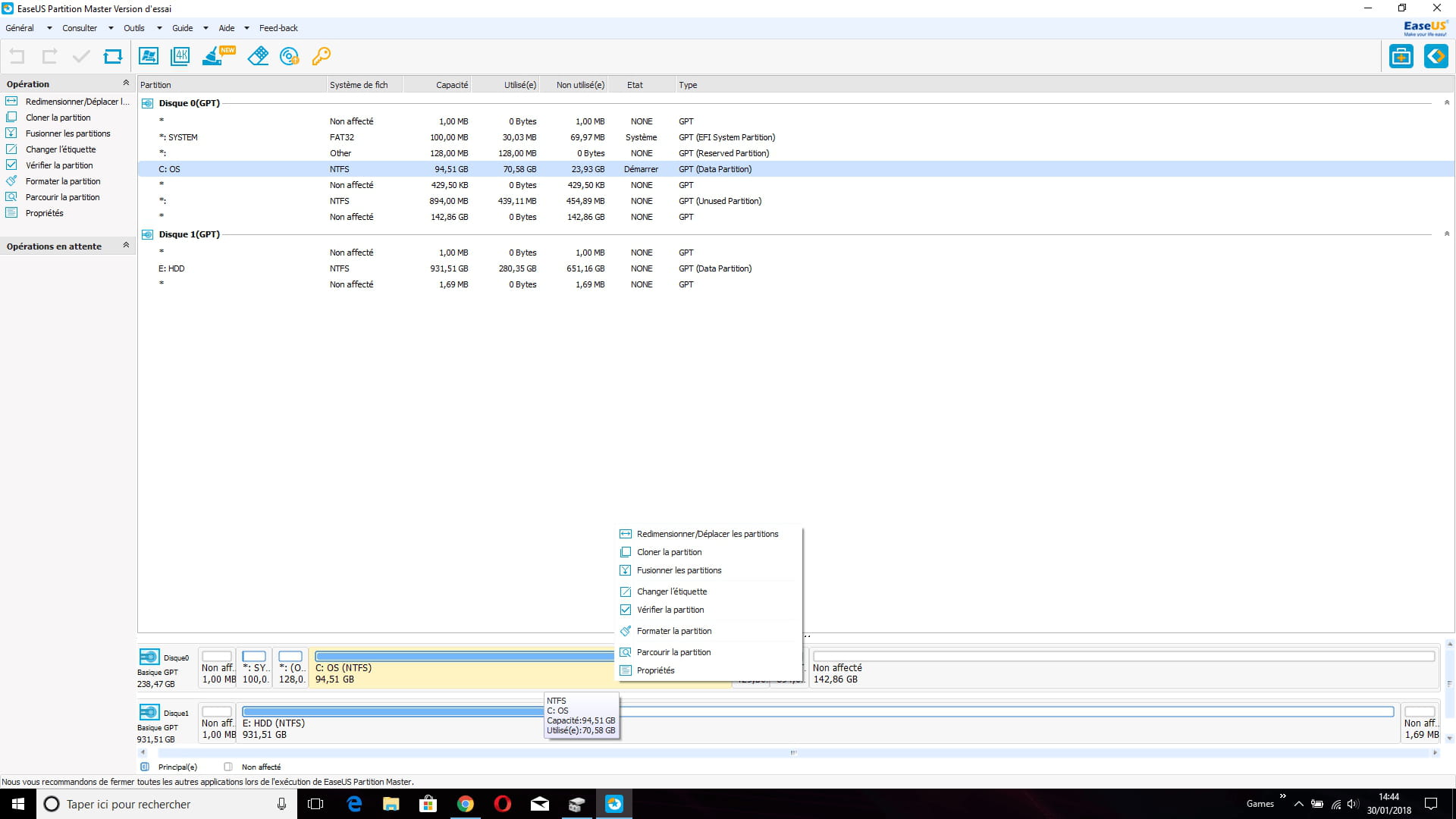Show hidden system tray icons

[x=1299, y=804]
